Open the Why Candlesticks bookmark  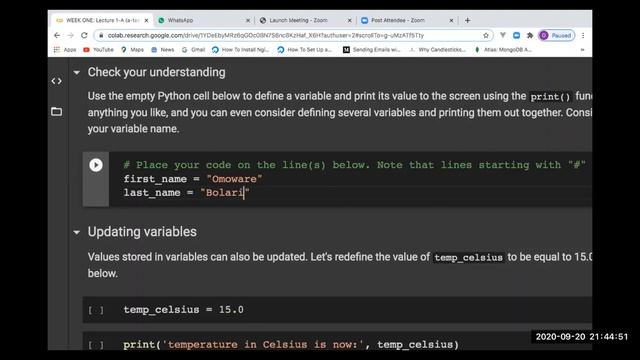[x=438, y=50]
